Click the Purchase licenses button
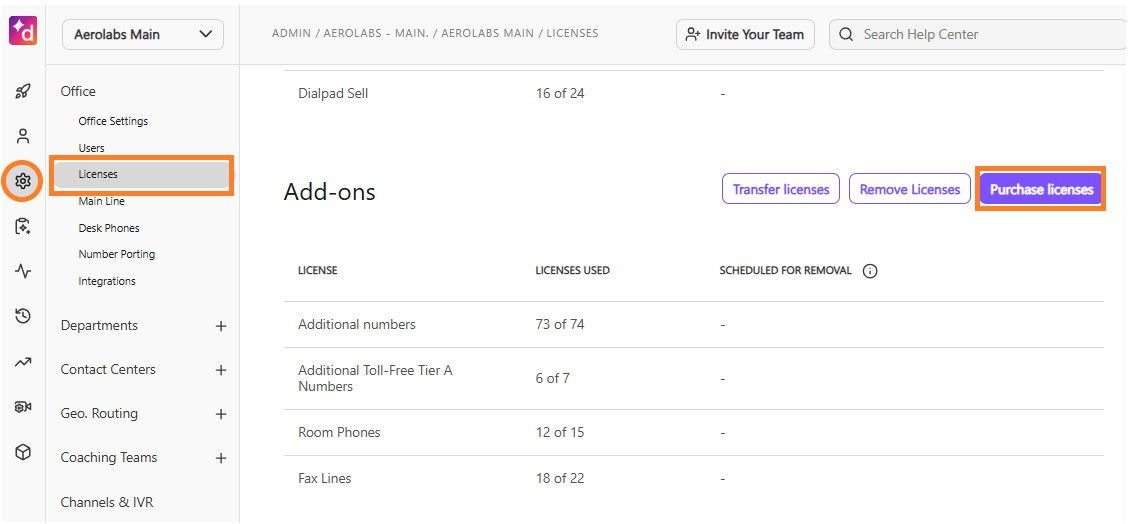 1041,189
